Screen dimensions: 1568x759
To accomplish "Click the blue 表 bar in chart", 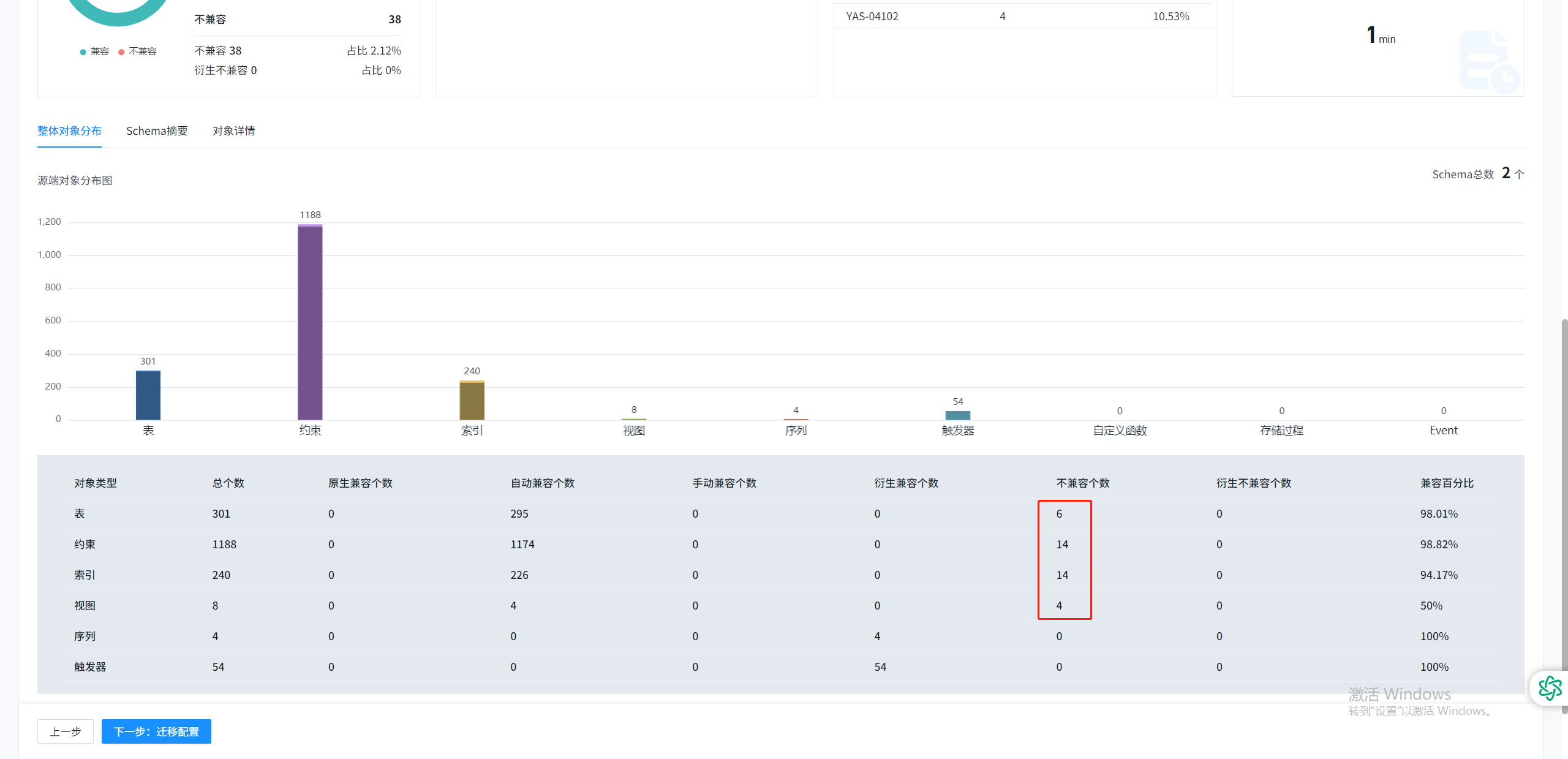I will click(x=148, y=395).
